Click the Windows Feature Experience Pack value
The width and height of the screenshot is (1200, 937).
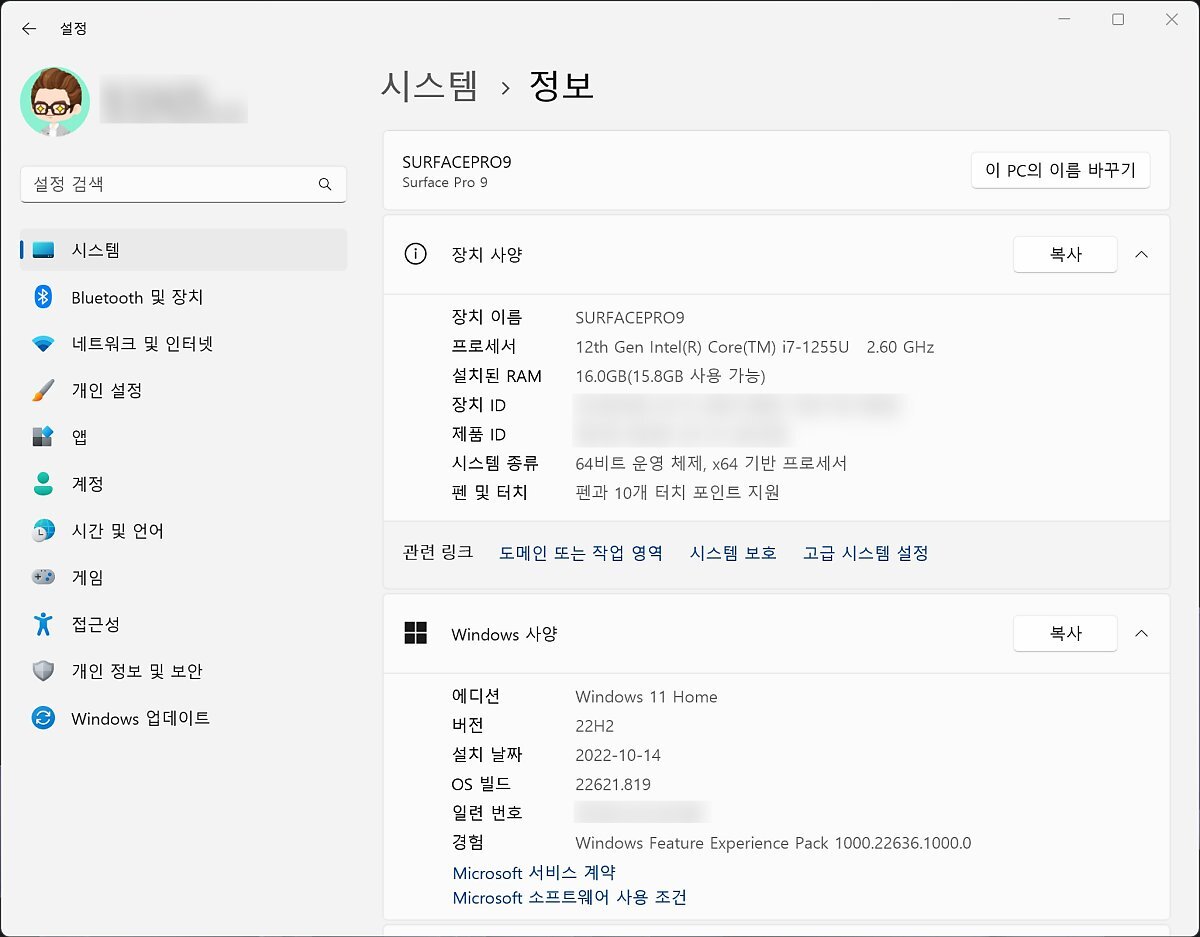pyautogui.click(x=773, y=843)
